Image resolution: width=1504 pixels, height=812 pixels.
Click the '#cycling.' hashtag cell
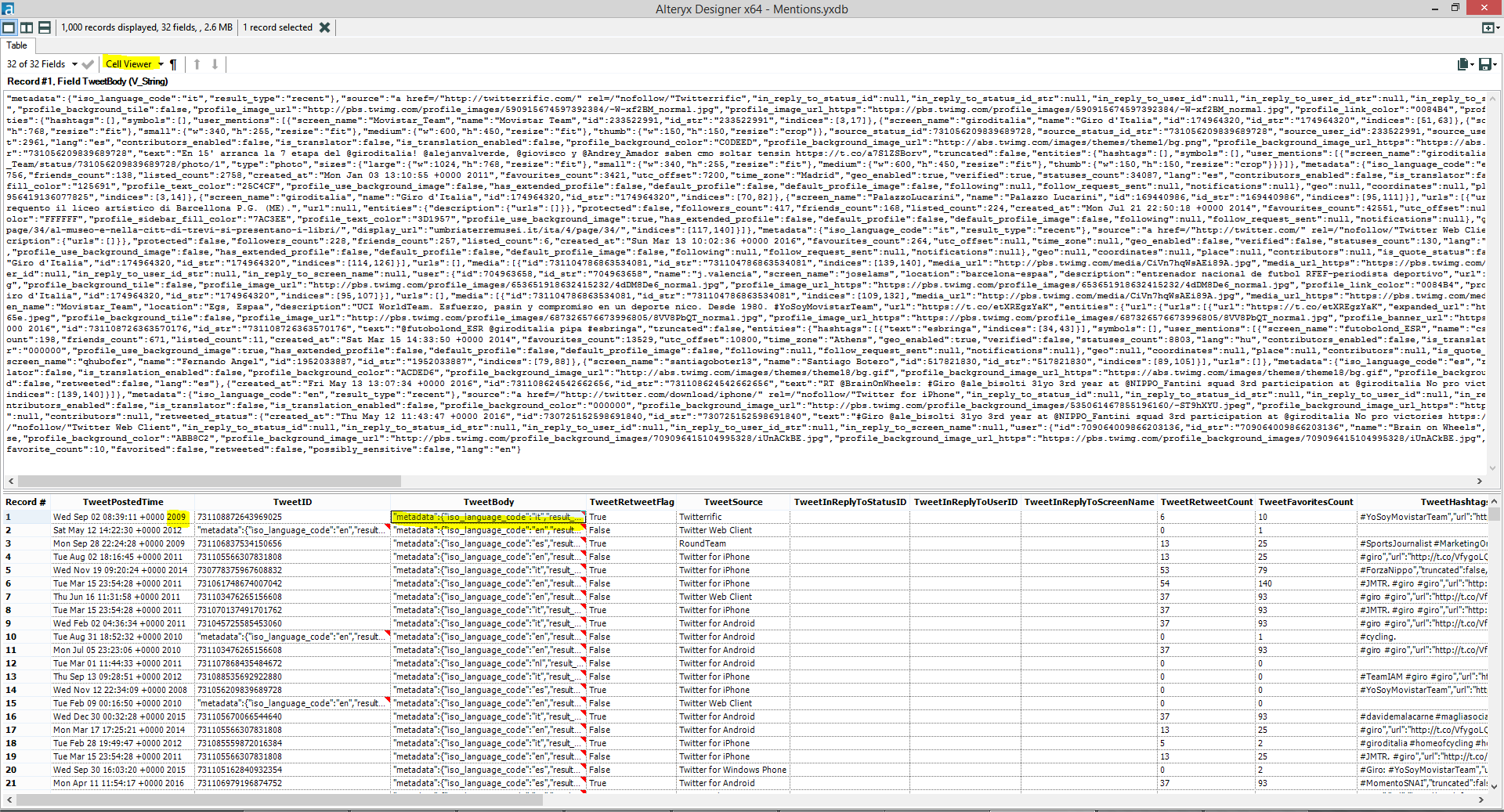[1423, 637]
